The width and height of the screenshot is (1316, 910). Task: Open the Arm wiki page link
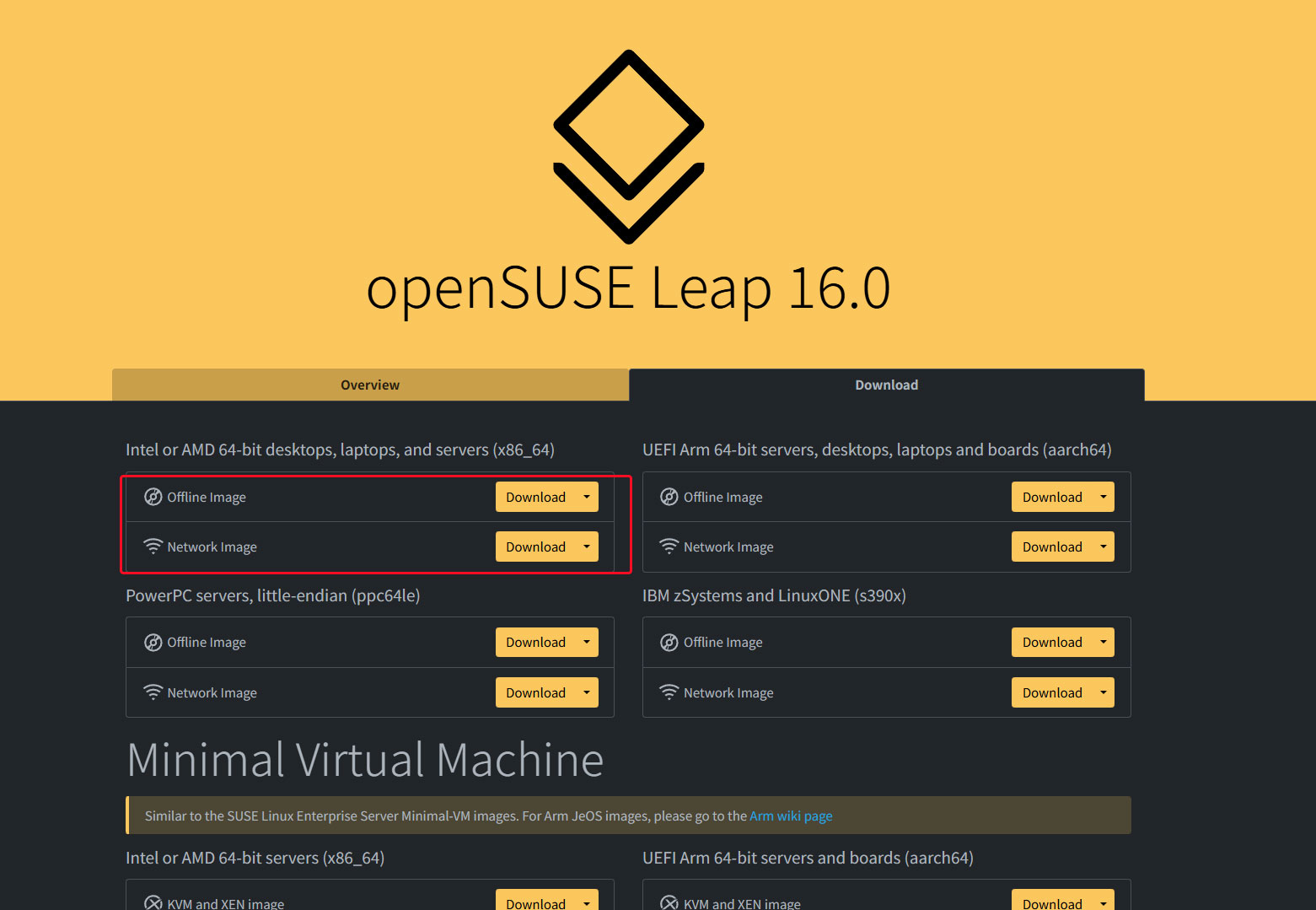pyautogui.click(x=791, y=816)
